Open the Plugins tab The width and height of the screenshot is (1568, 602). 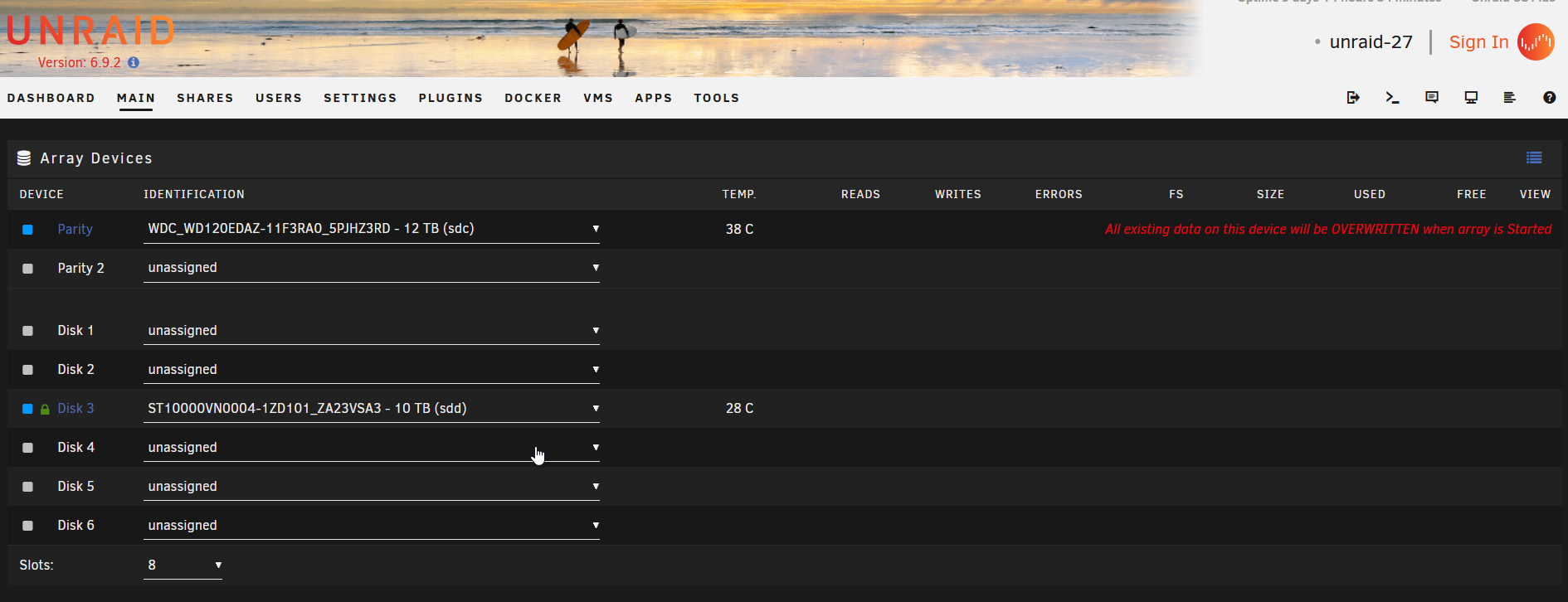(x=450, y=98)
